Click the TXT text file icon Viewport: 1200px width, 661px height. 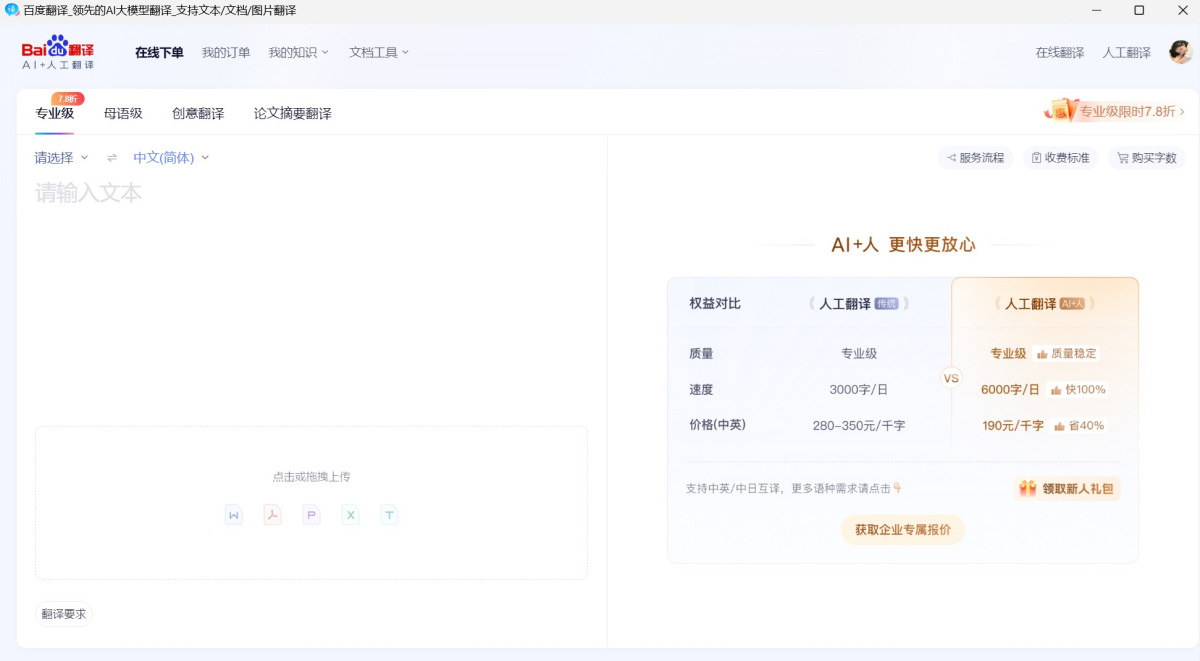(389, 514)
